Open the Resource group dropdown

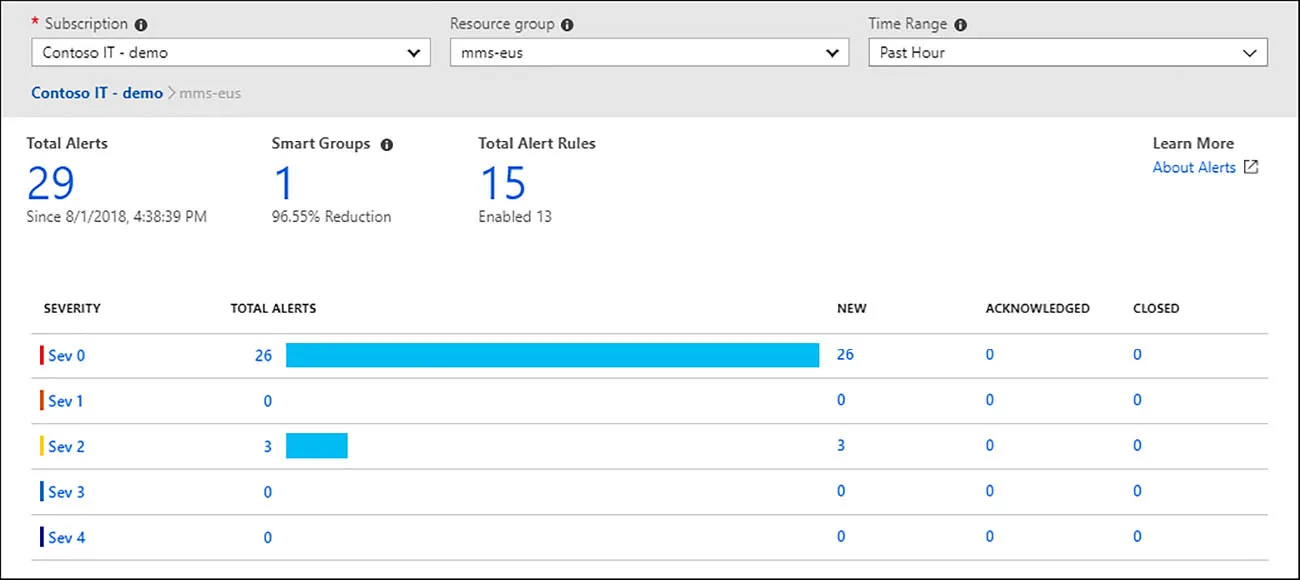(833, 52)
